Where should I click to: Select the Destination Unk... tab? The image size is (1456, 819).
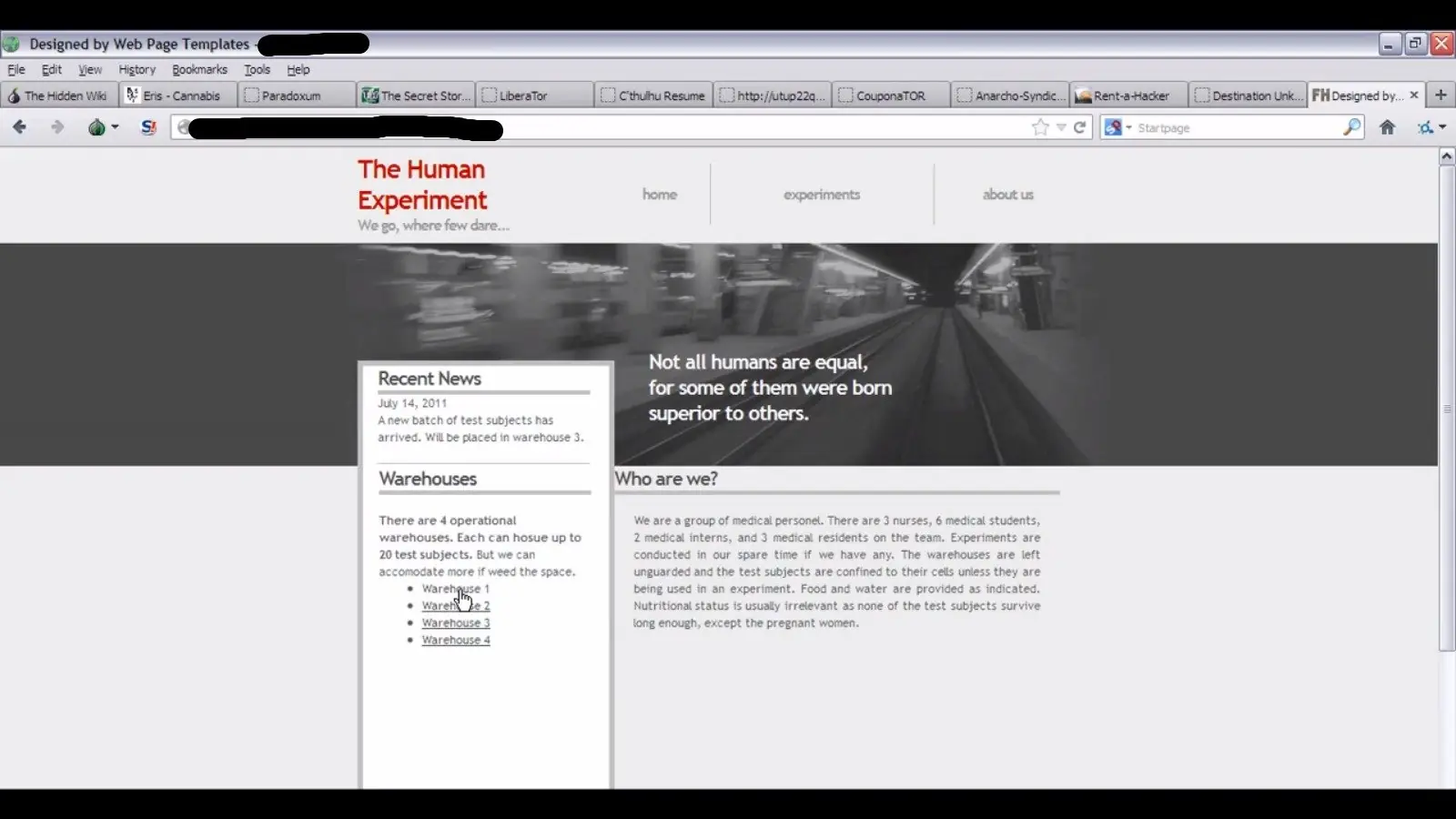tap(1247, 95)
